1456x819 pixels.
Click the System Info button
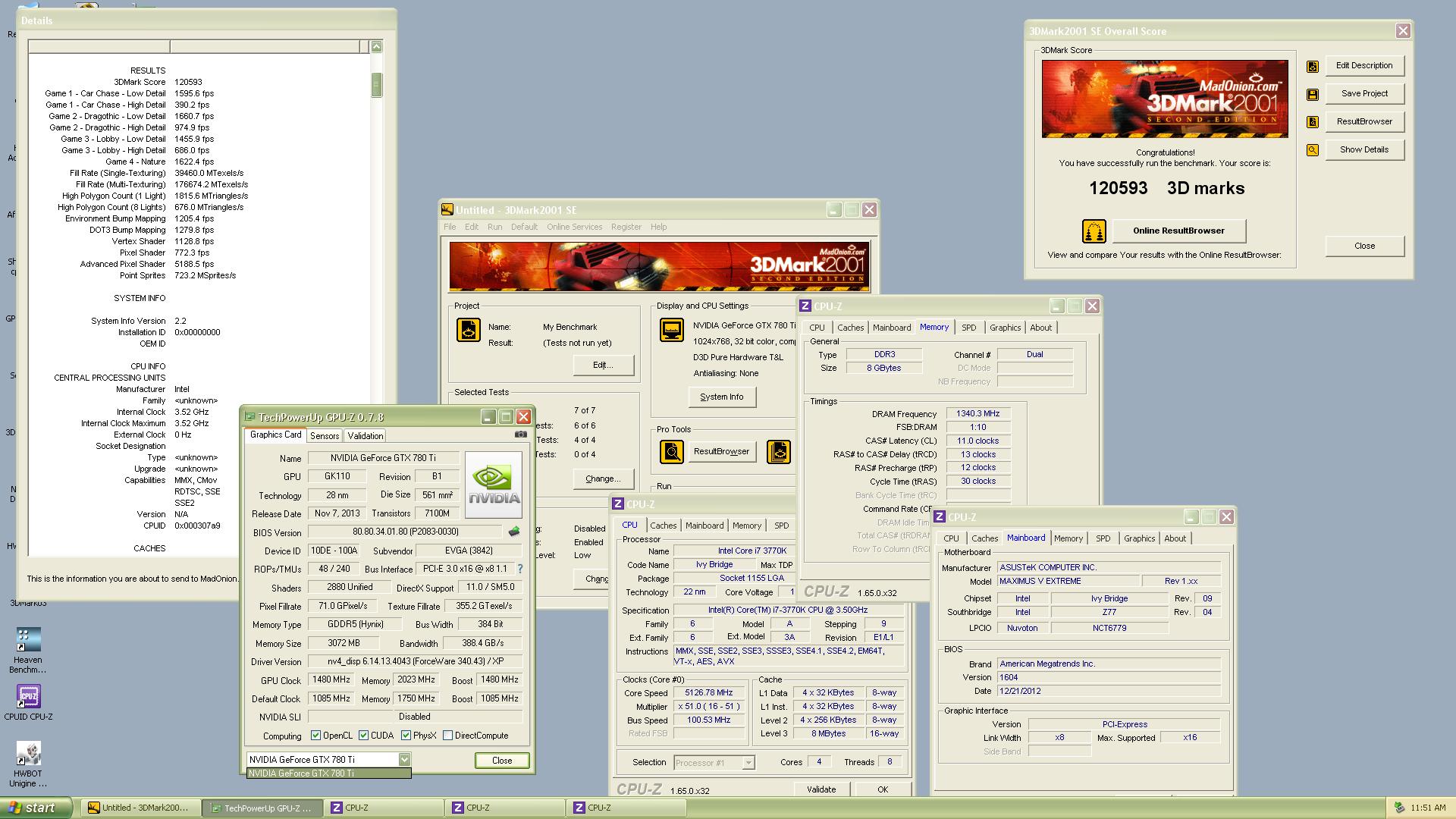pos(722,397)
